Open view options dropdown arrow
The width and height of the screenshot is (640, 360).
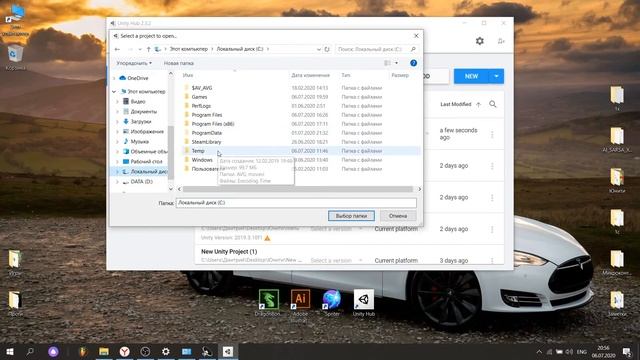[396, 63]
